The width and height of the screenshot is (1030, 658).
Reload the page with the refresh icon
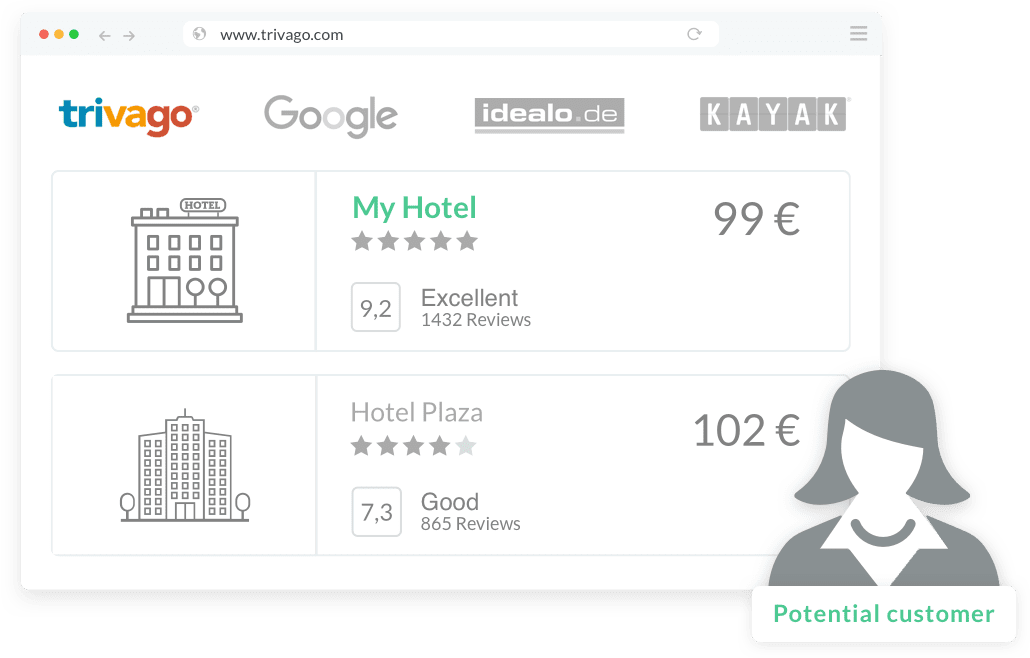(x=694, y=34)
